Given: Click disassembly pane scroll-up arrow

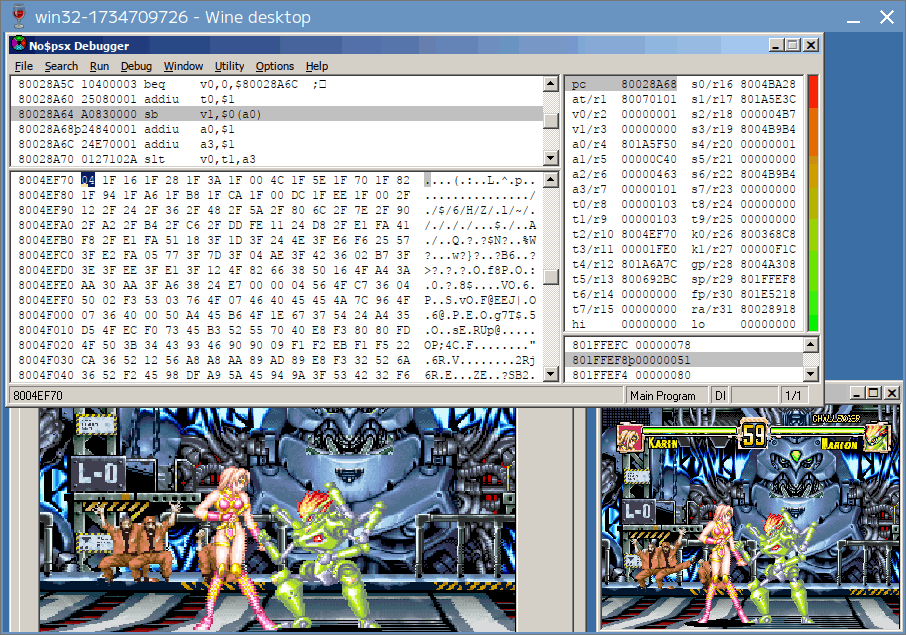Looking at the screenshot, I should pos(551,84).
